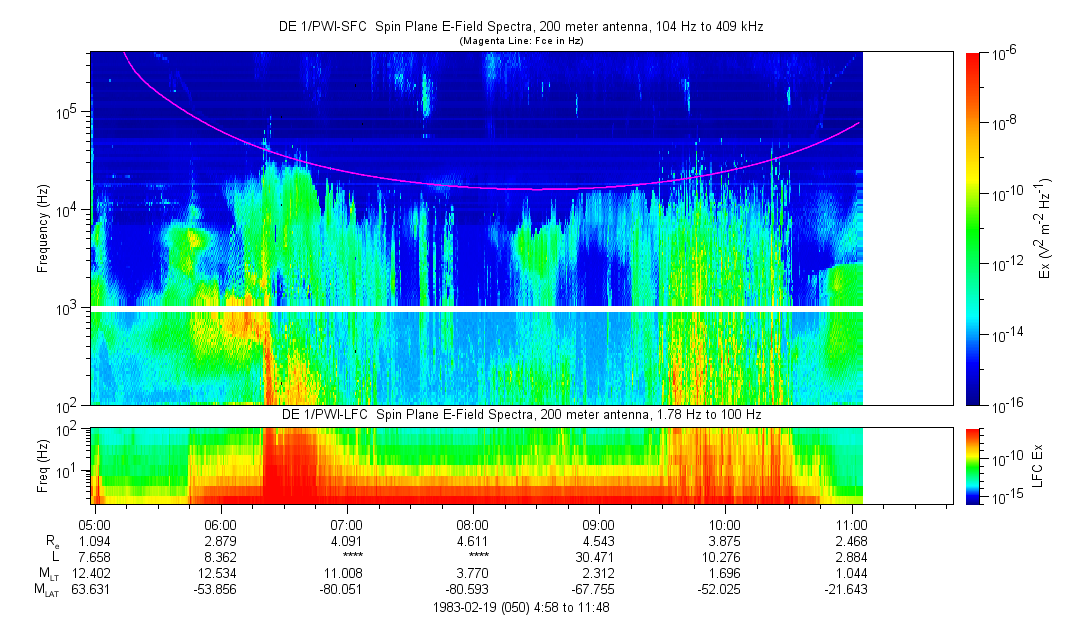Click the 07:00 time axis label

pos(346,523)
